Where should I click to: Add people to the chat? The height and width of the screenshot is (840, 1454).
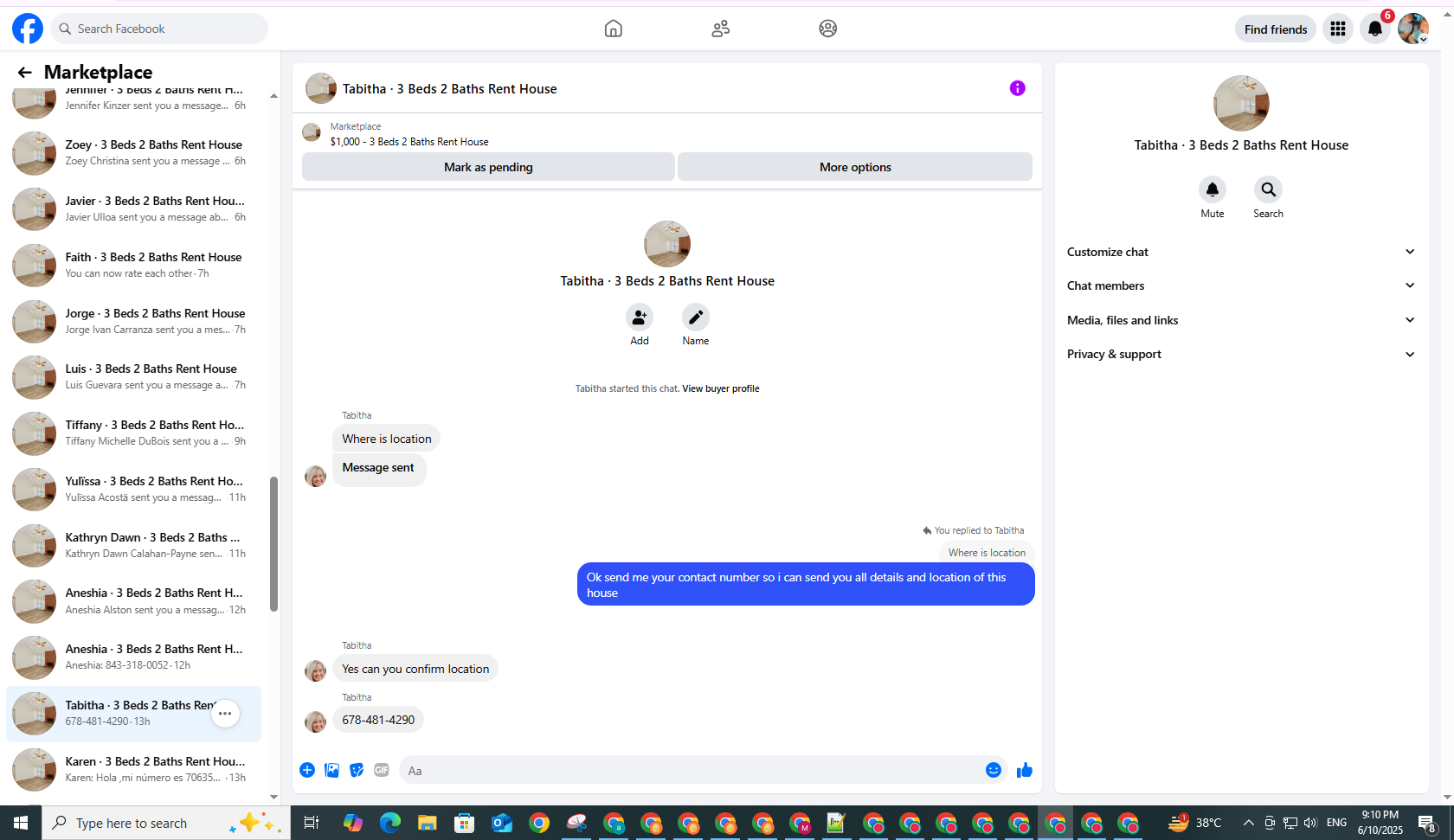[639, 317]
